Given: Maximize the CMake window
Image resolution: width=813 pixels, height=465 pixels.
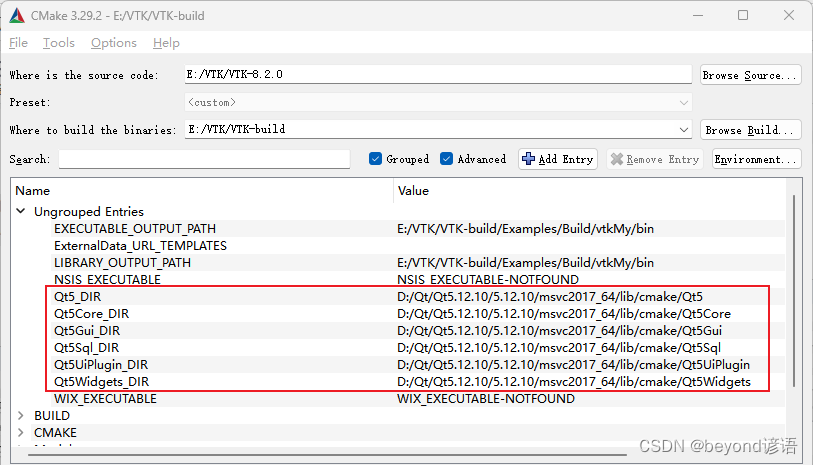Looking at the screenshot, I should [x=743, y=16].
